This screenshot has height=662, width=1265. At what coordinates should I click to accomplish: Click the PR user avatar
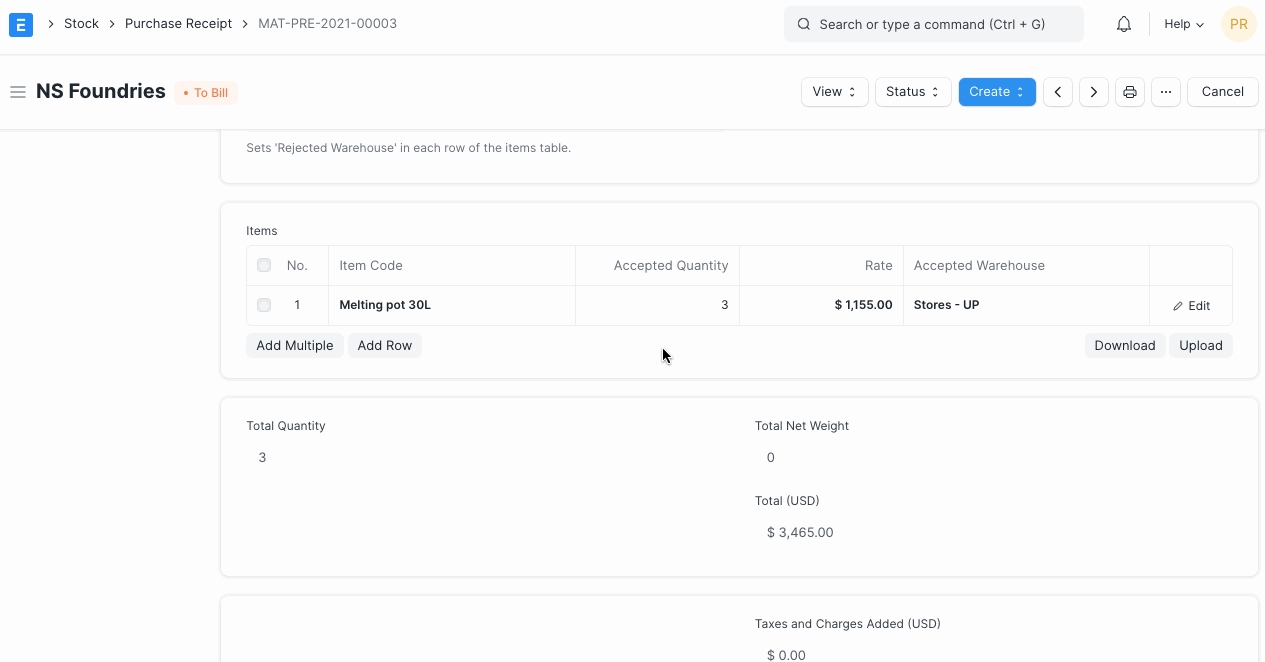tap(1238, 24)
